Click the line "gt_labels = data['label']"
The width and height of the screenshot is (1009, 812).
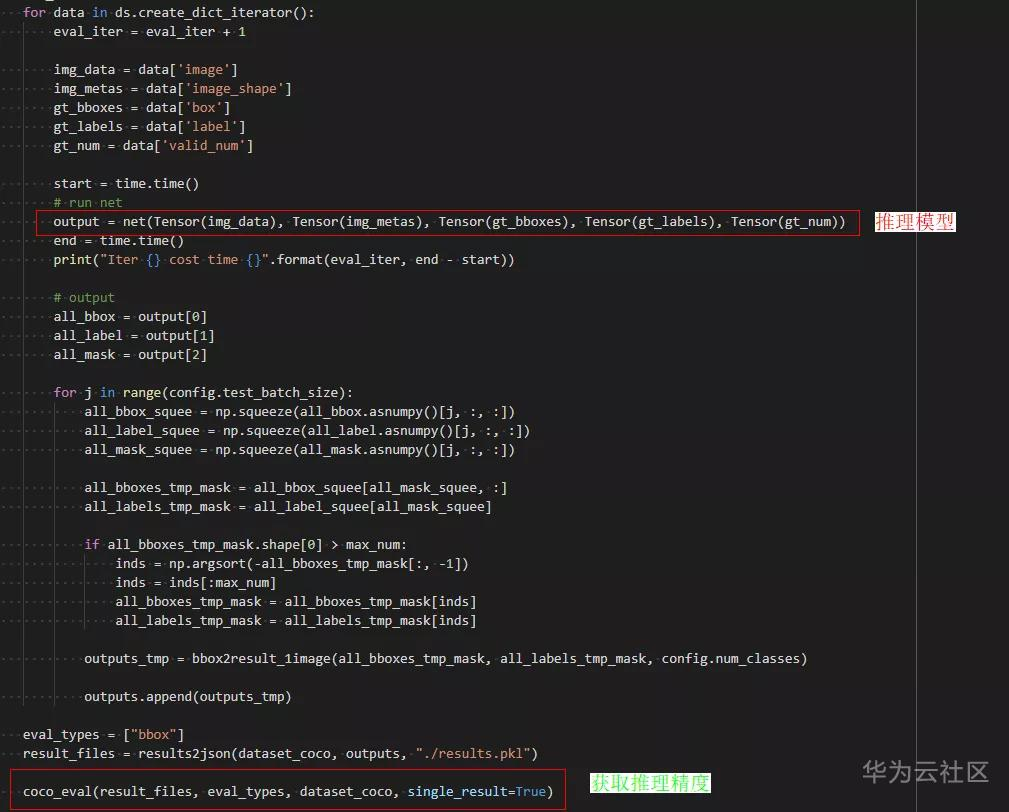tap(149, 127)
